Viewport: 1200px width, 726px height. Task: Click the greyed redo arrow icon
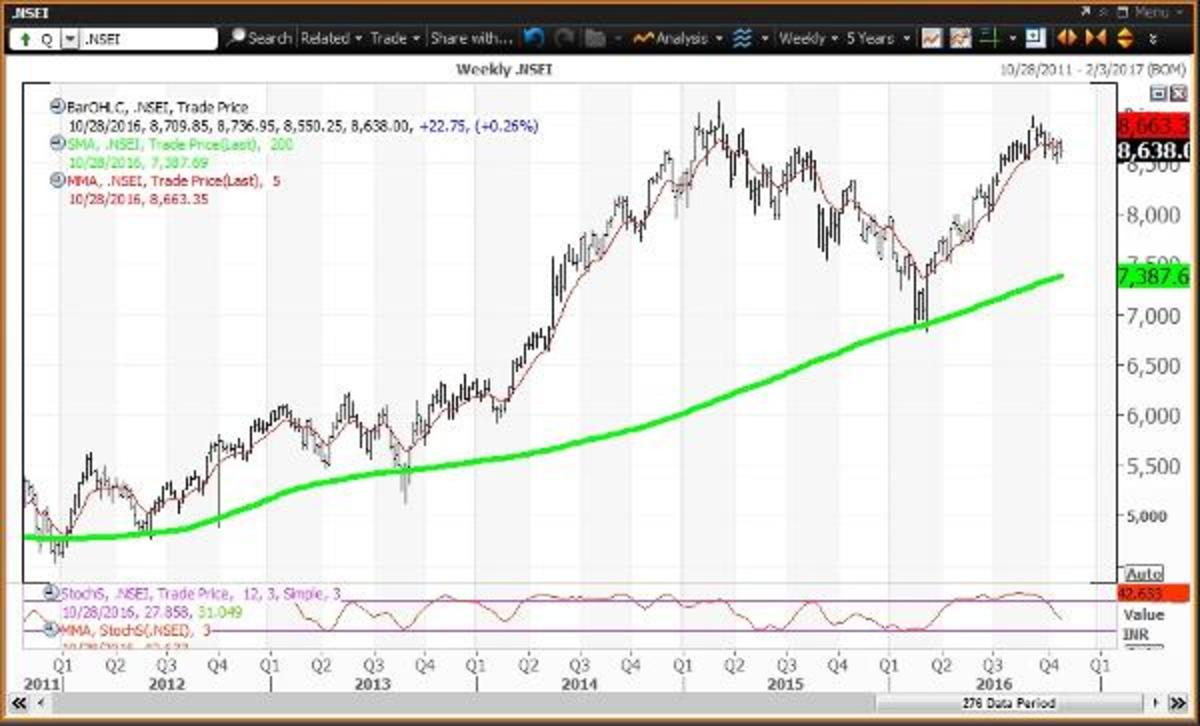point(564,38)
